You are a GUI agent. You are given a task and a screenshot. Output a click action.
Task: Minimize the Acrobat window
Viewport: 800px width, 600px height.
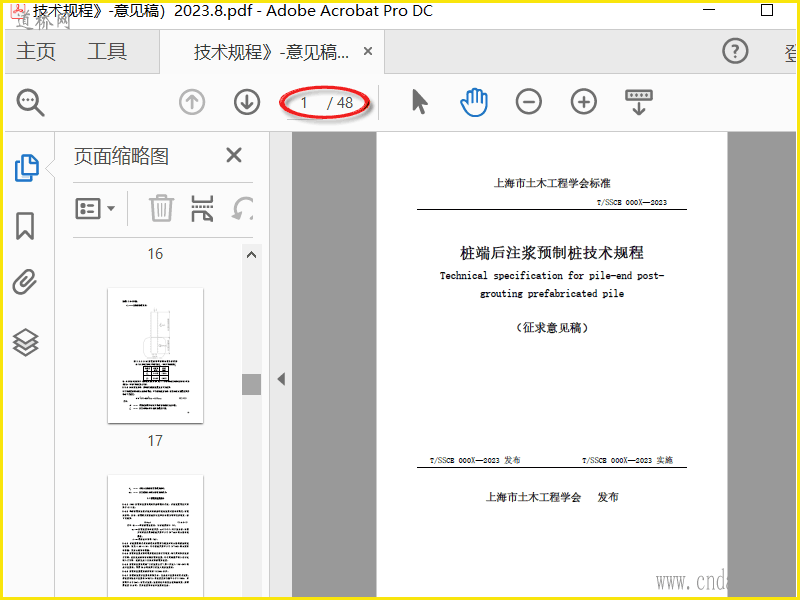coord(709,10)
